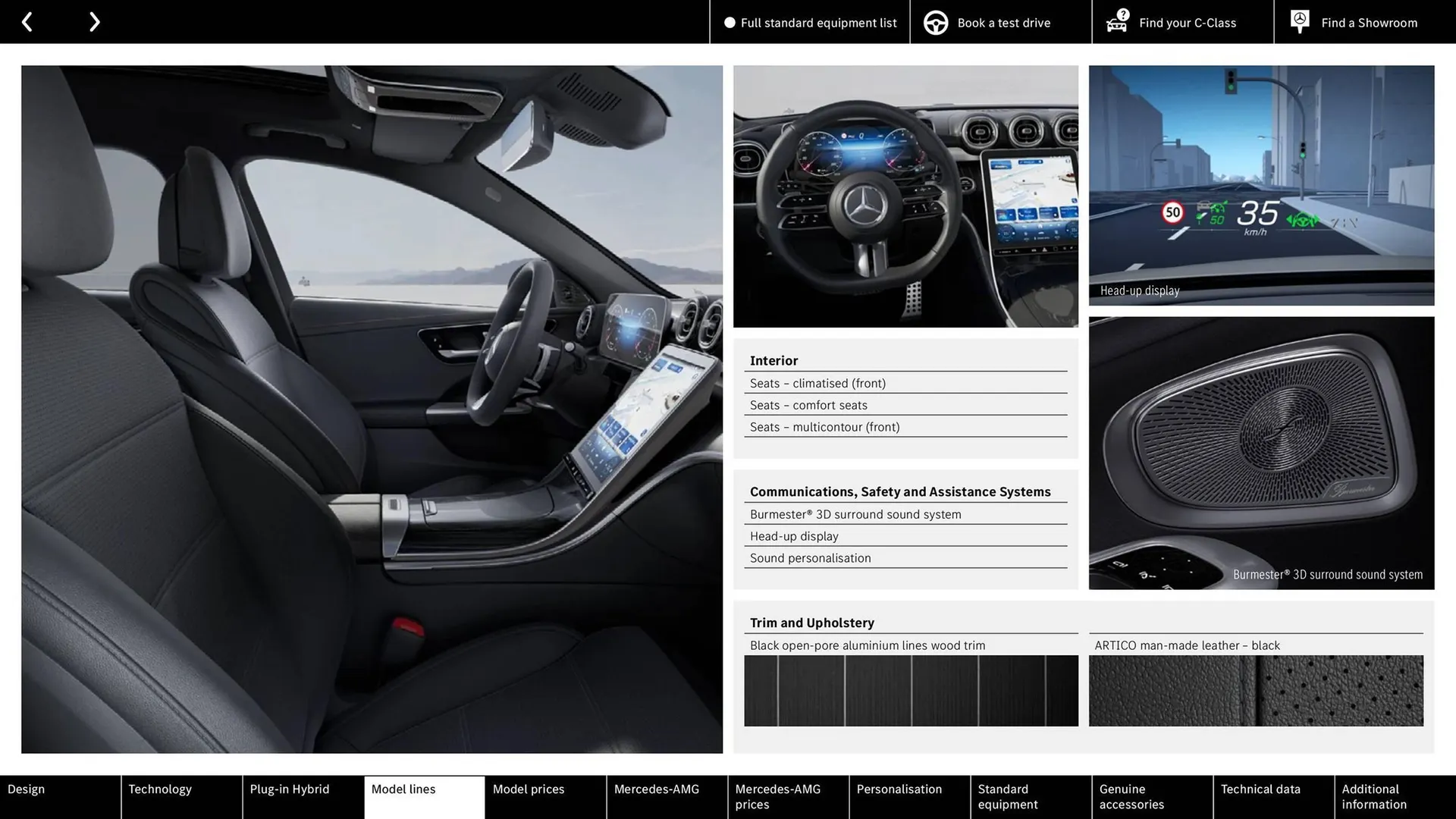Click the forward navigation arrow

tap(94, 21)
